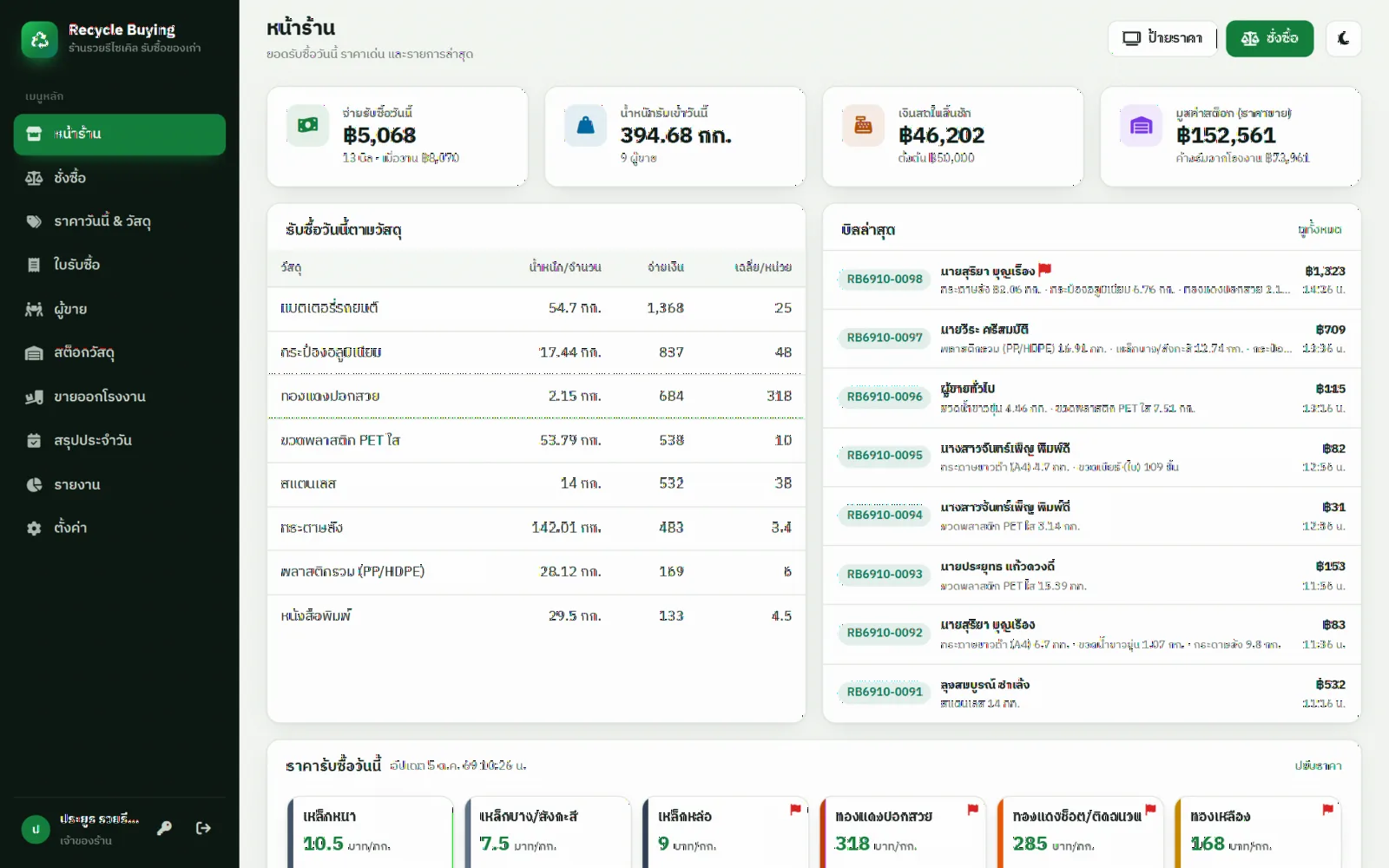Open bill RB6910-0095
This screenshot has height=868, width=1389.
pos(1091,457)
